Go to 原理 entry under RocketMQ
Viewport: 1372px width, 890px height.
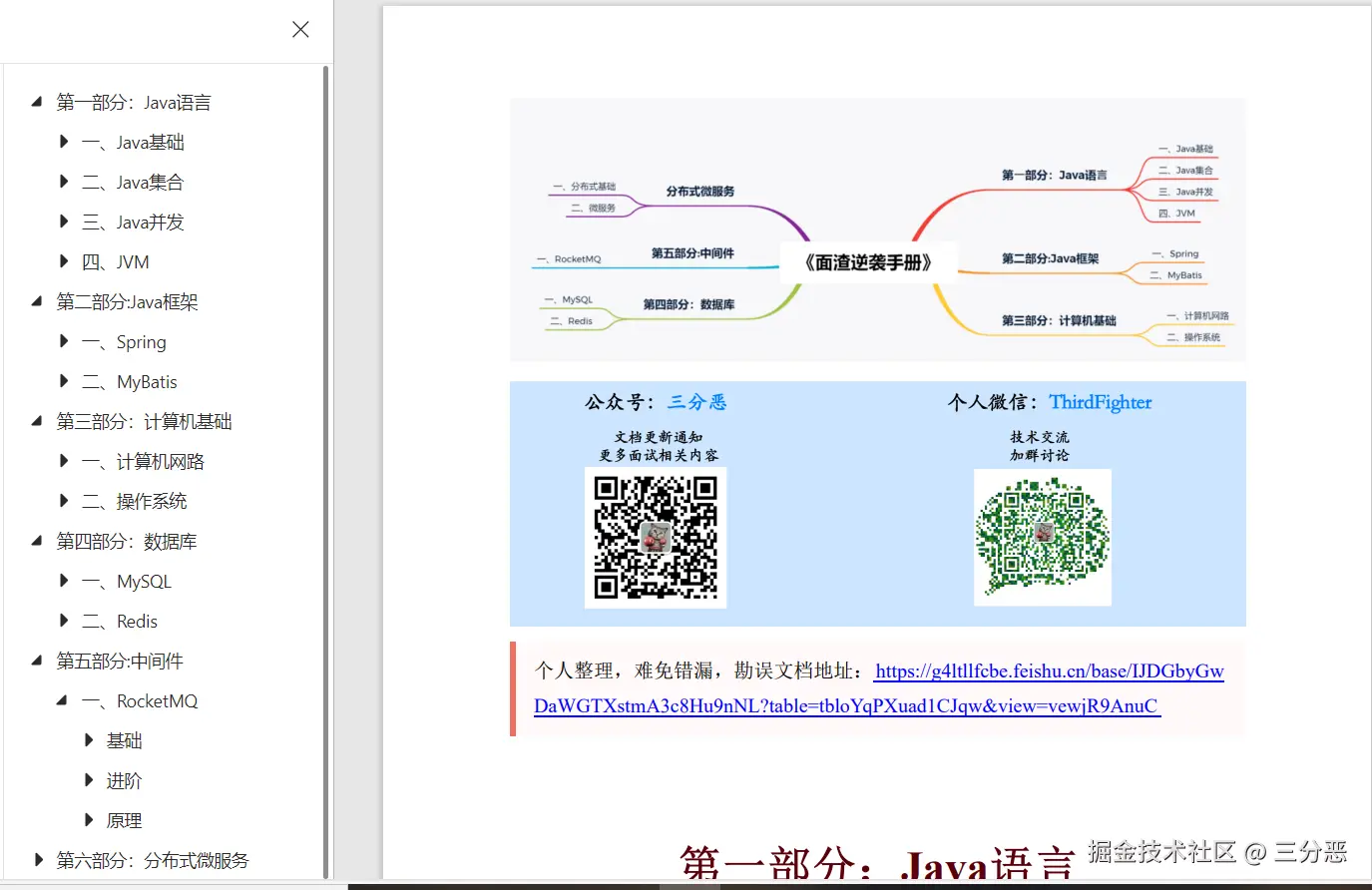click(x=125, y=821)
